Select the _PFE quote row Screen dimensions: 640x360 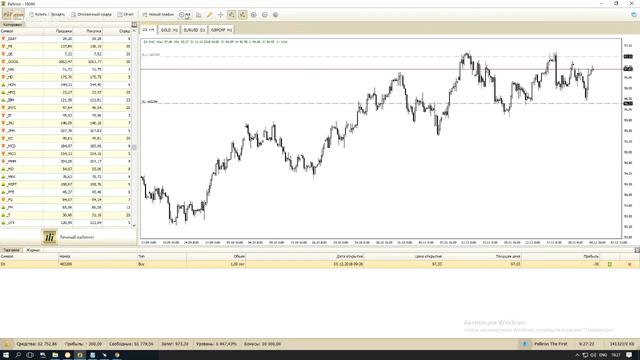point(65,192)
